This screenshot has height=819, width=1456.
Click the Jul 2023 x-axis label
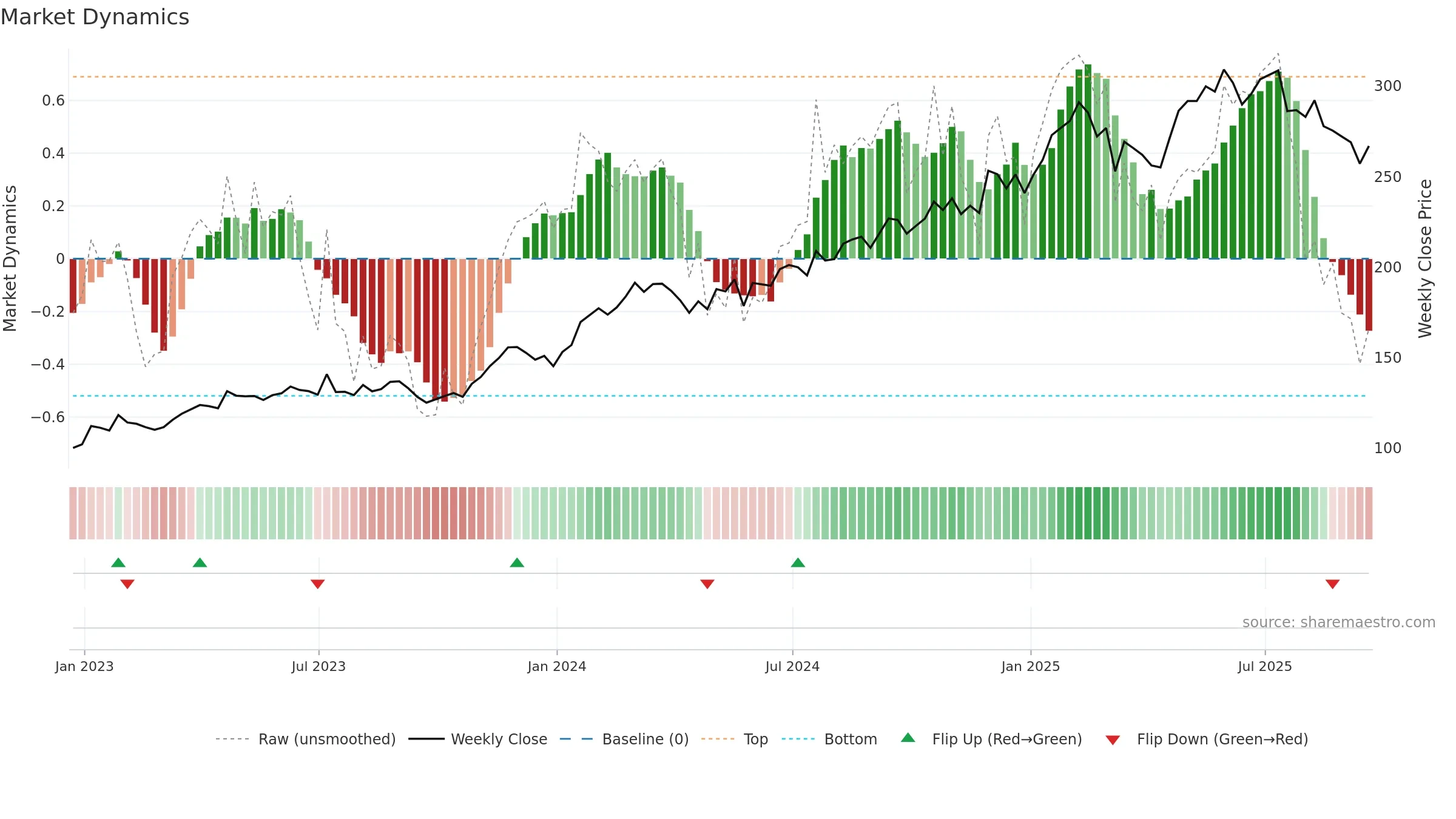[318, 666]
